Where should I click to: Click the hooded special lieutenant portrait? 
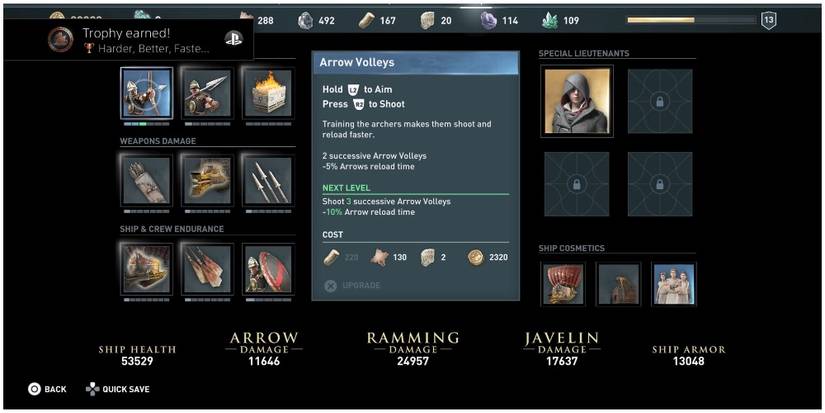click(x=577, y=101)
